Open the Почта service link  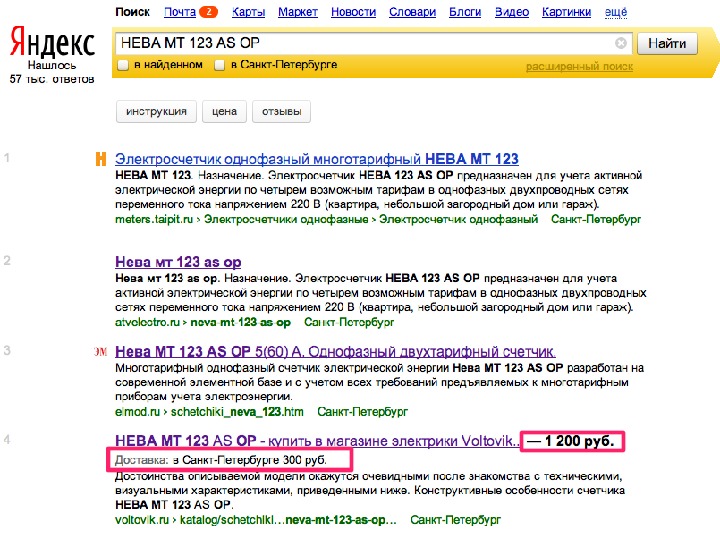click(x=180, y=12)
